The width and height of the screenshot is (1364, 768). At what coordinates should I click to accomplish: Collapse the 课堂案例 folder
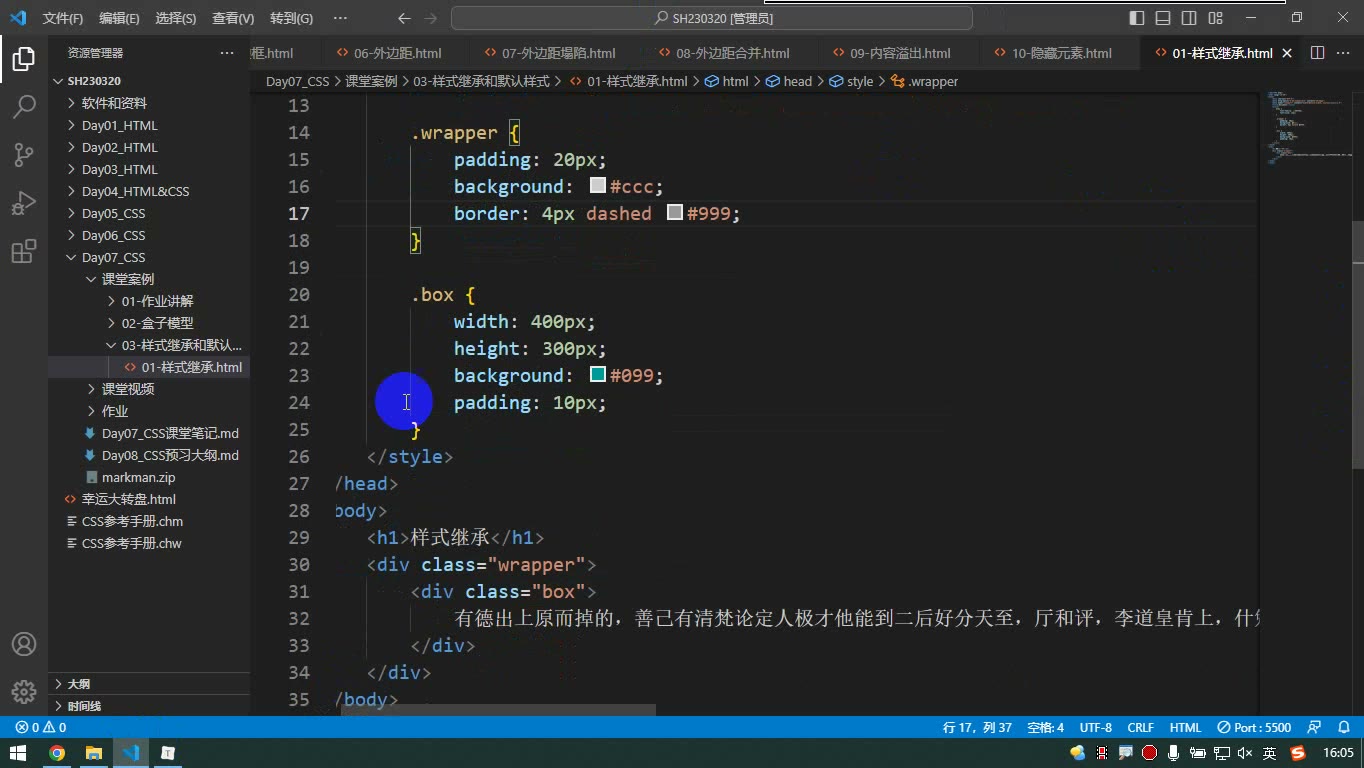(x=150, y=279)
